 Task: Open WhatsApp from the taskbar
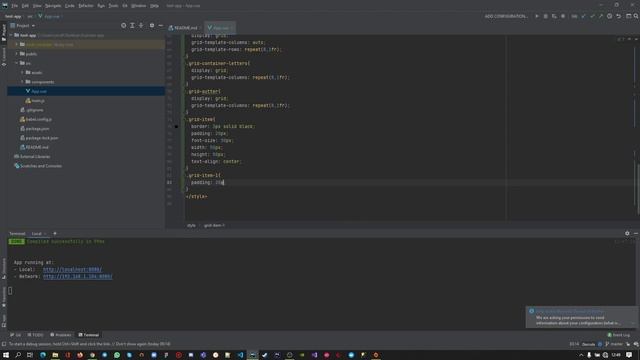tap(117, 355)
